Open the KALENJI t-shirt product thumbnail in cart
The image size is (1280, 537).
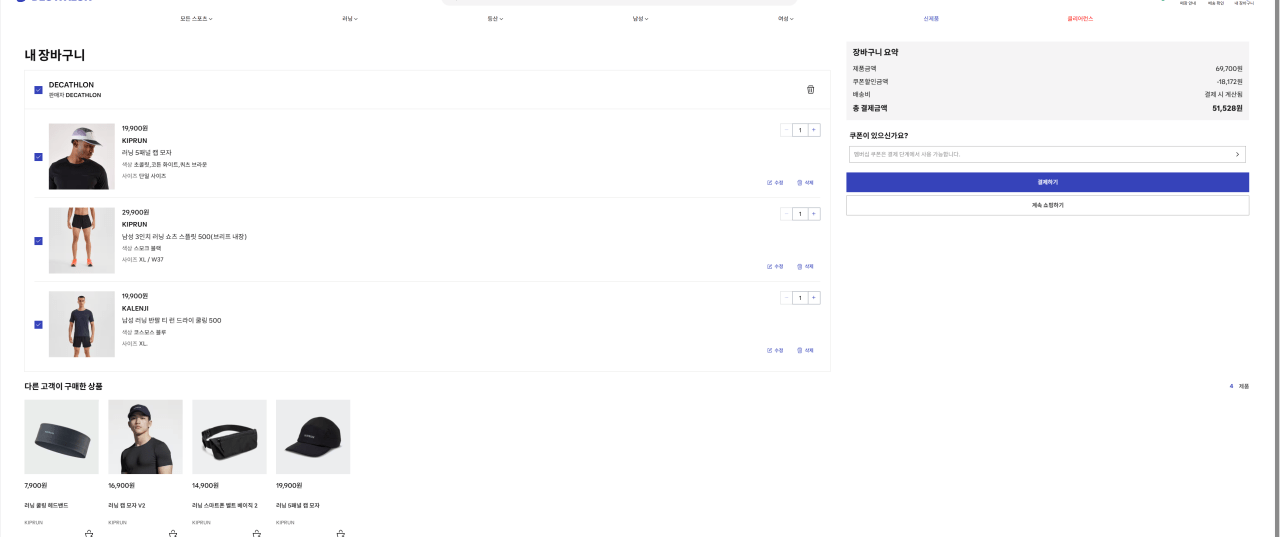click(81, 325)
